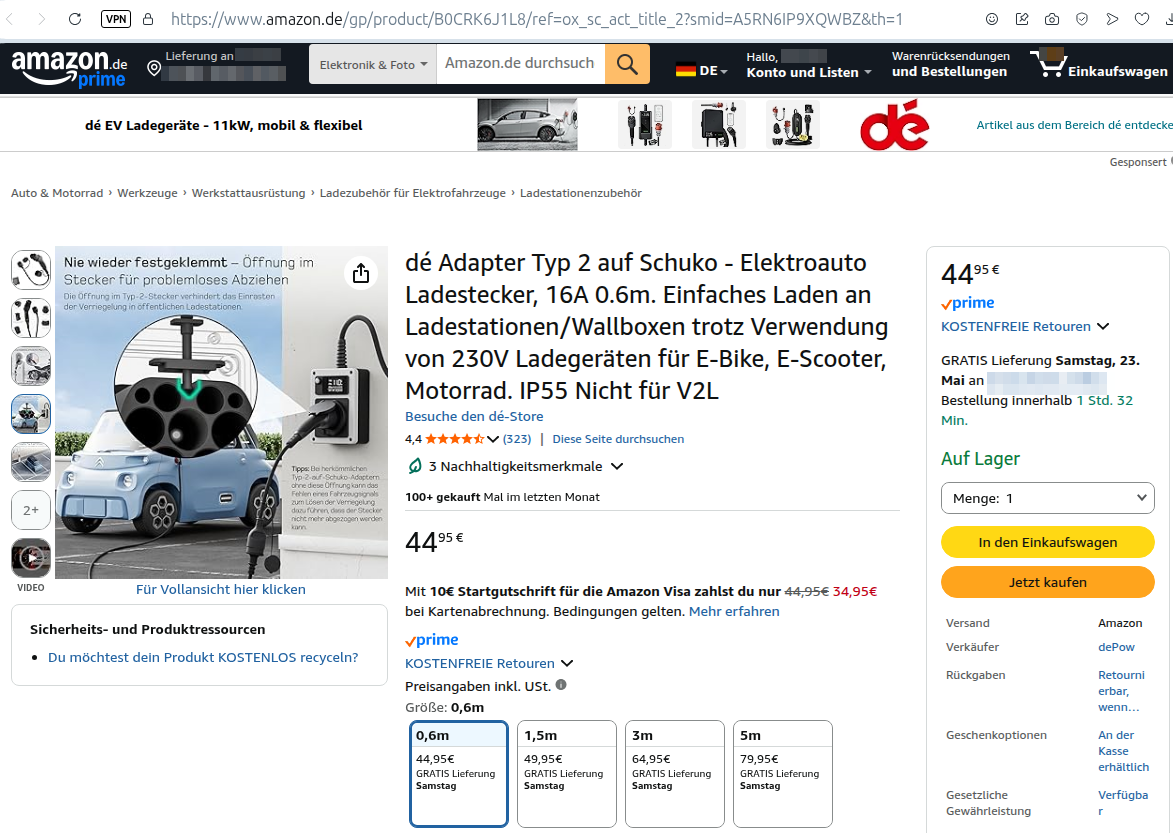
Task: Go forward with the browser forward arrow
Action: coord(42,19)
